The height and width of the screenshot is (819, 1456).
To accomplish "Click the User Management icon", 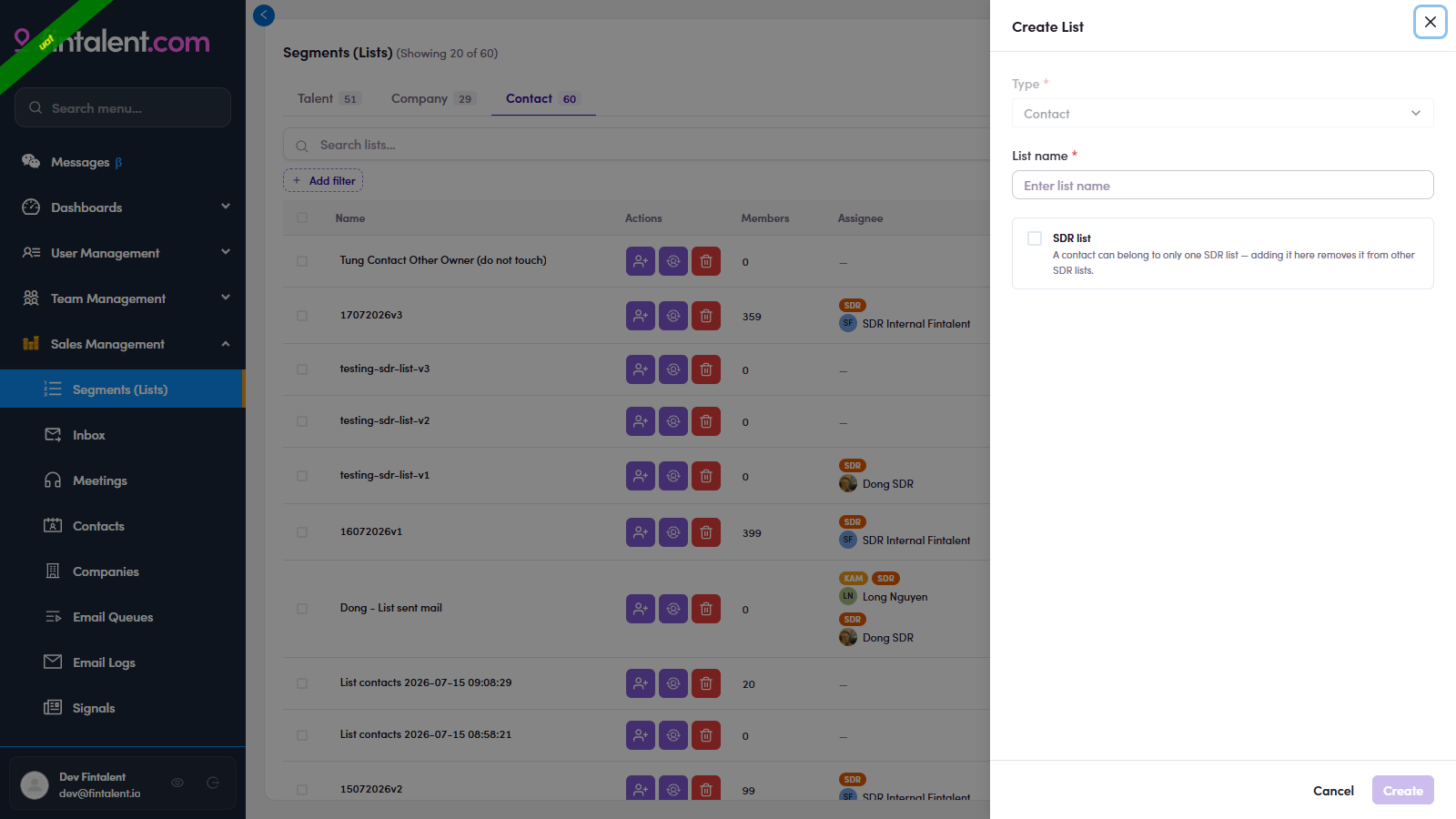I will pos(31,252).
